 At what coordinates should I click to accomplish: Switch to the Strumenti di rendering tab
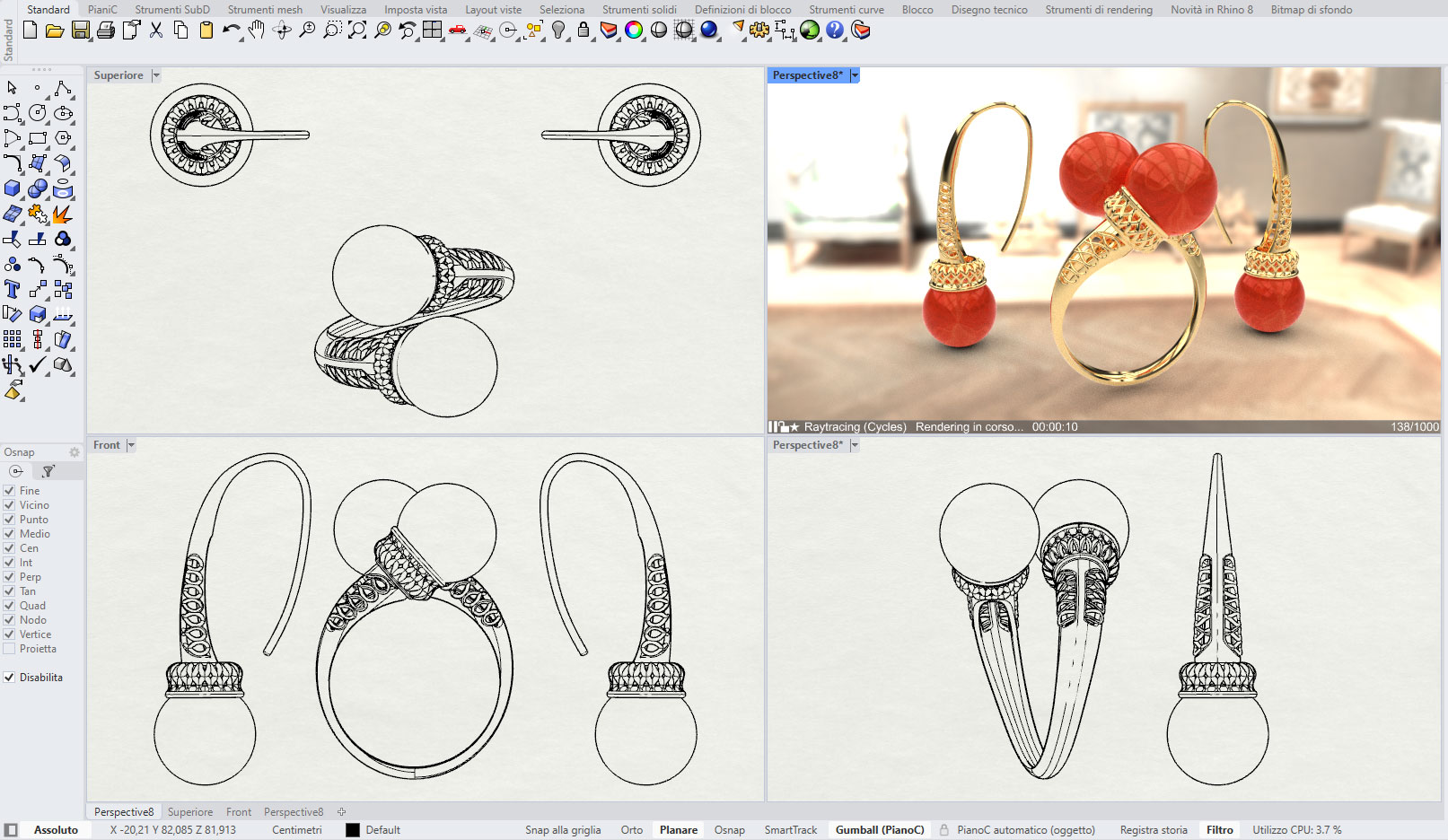[1099, 10]
